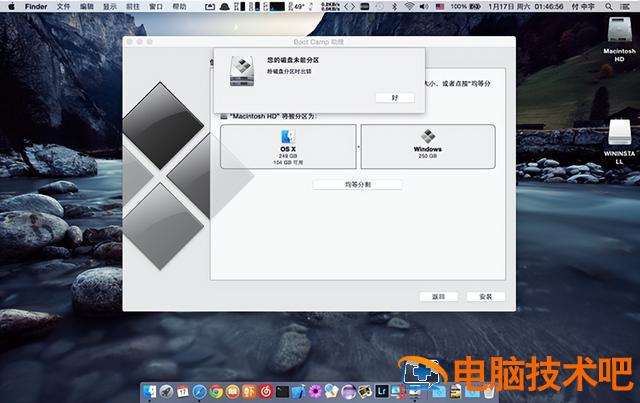Screen dimensions: 640x403
Task: Click the 返回 button
Action: click(438, 297)
